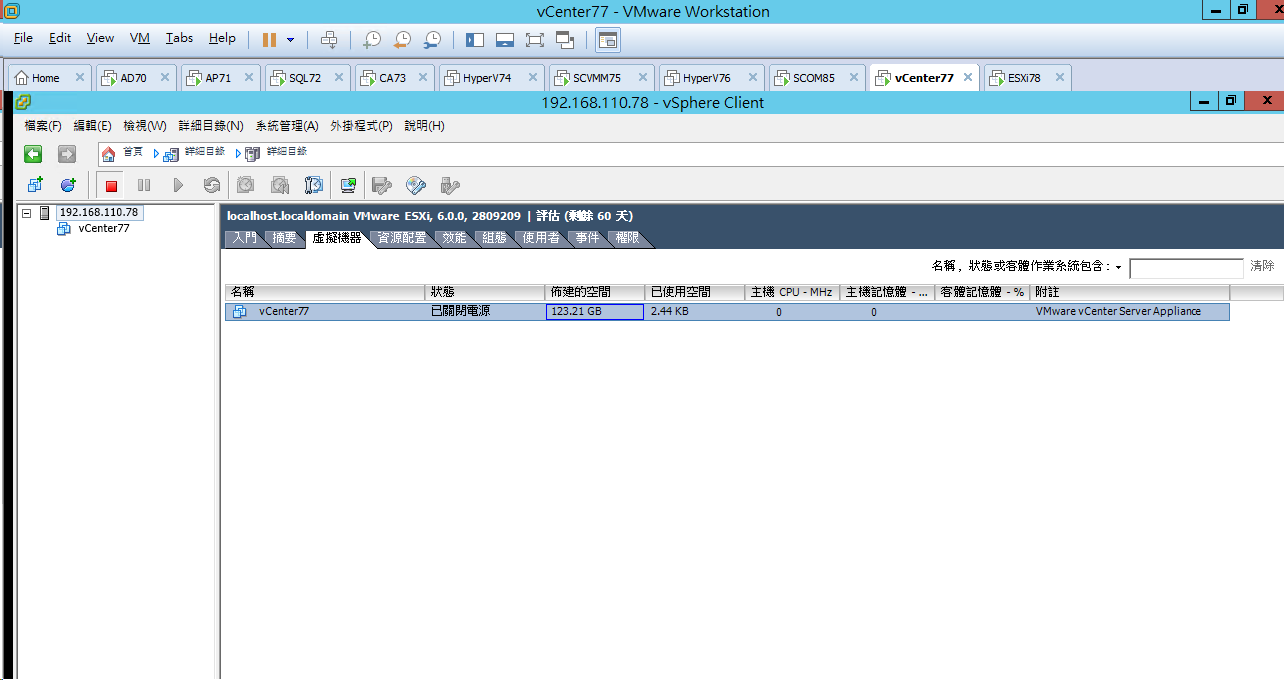
Task: Open the 外掛程式(P) menu
Action: coord(361,126)
